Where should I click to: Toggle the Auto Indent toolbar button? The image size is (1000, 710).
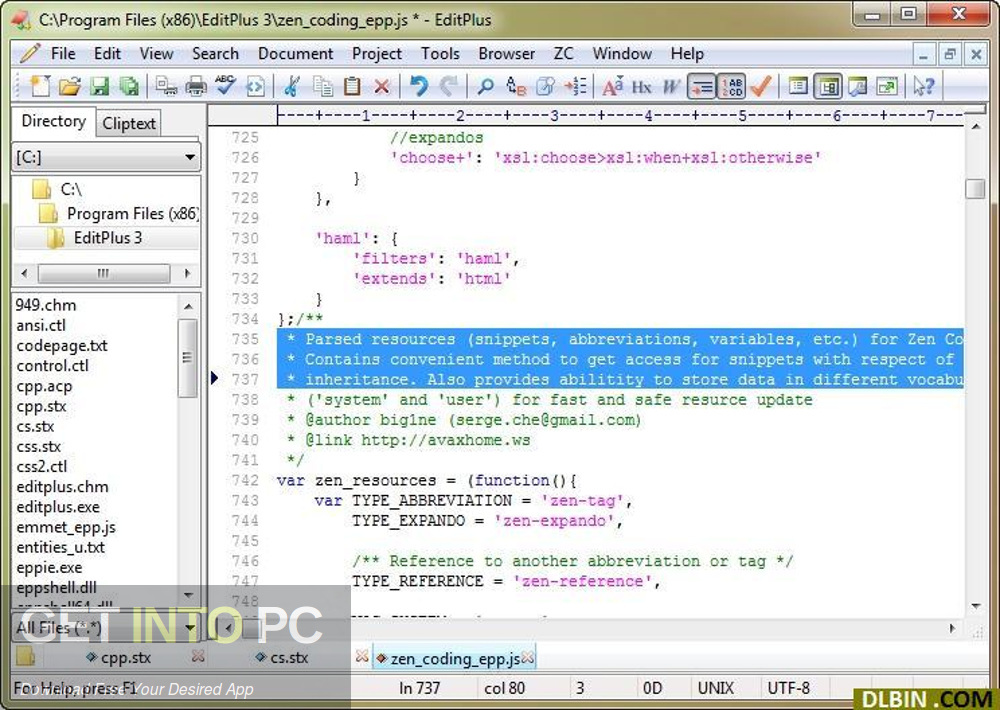click(x=701, y=86)
